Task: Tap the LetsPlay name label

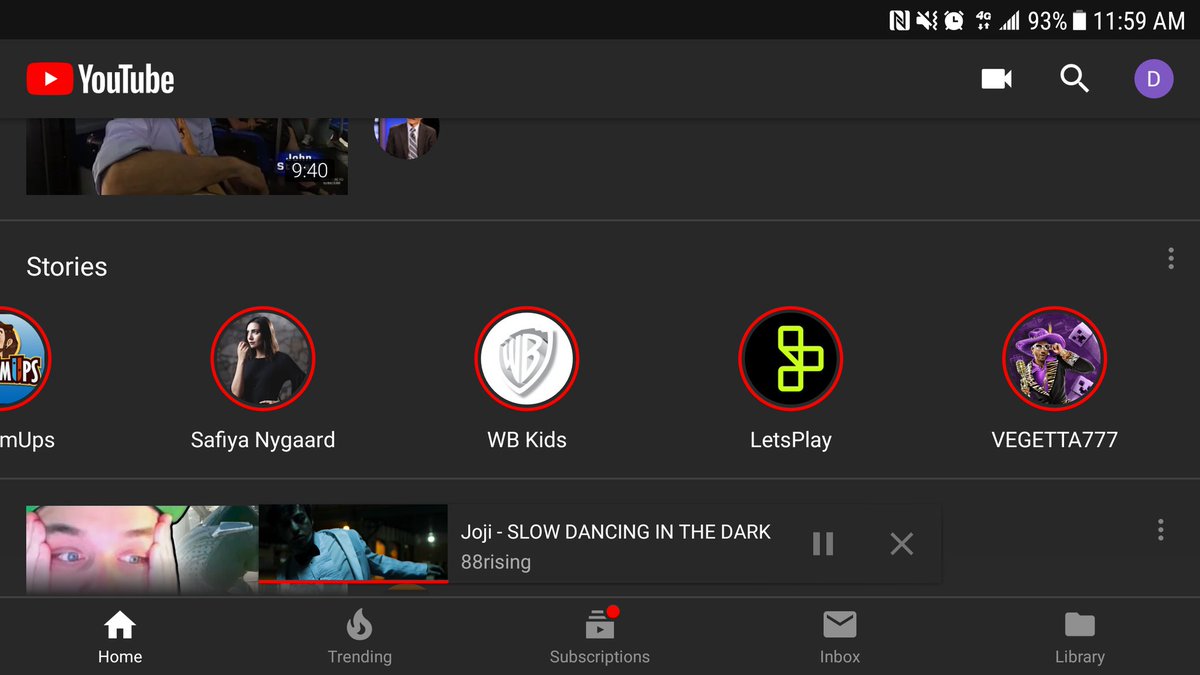Action: point(790,440)
